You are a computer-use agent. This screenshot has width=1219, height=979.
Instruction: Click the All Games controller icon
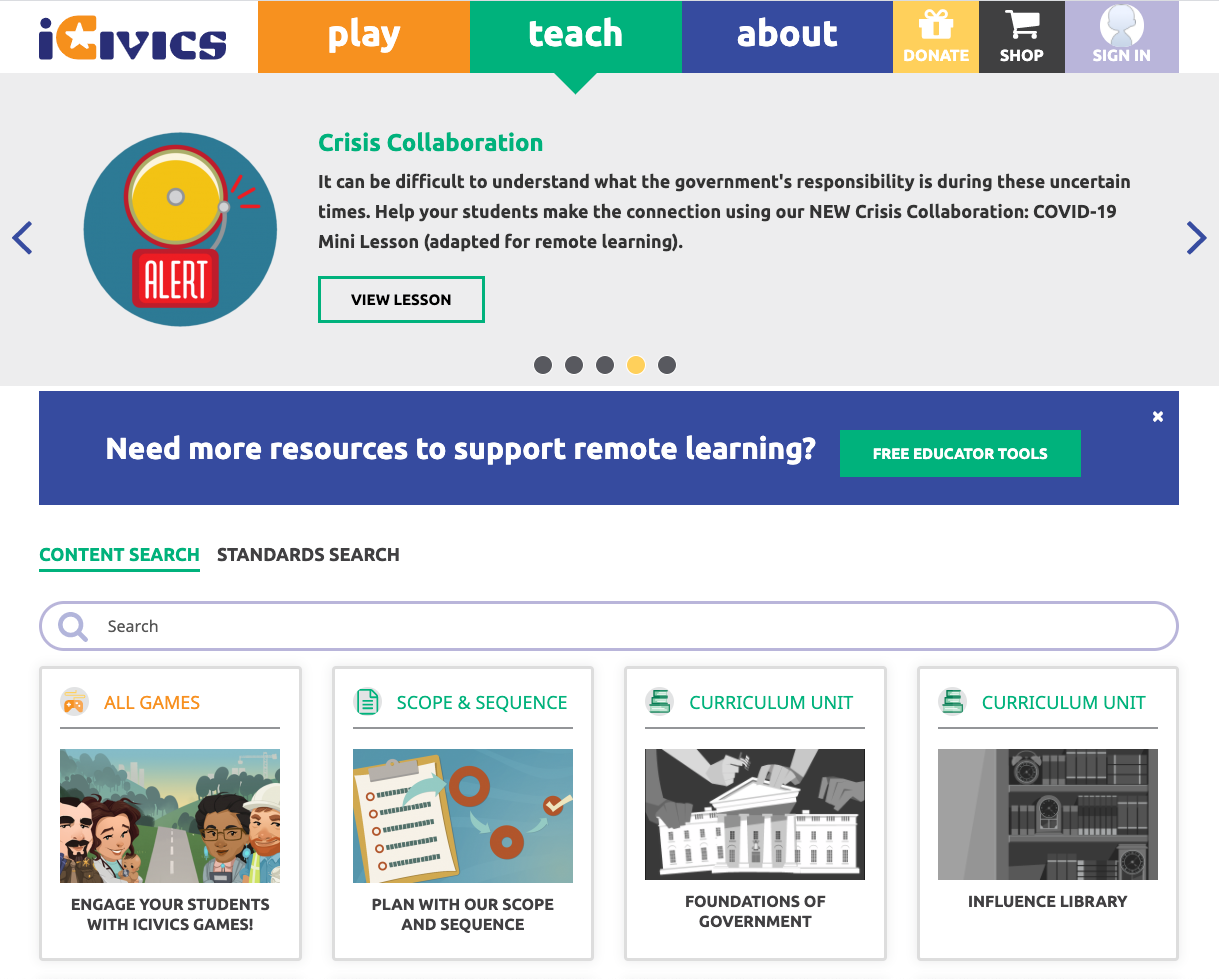pyautogui.click(x=74, y=702)
